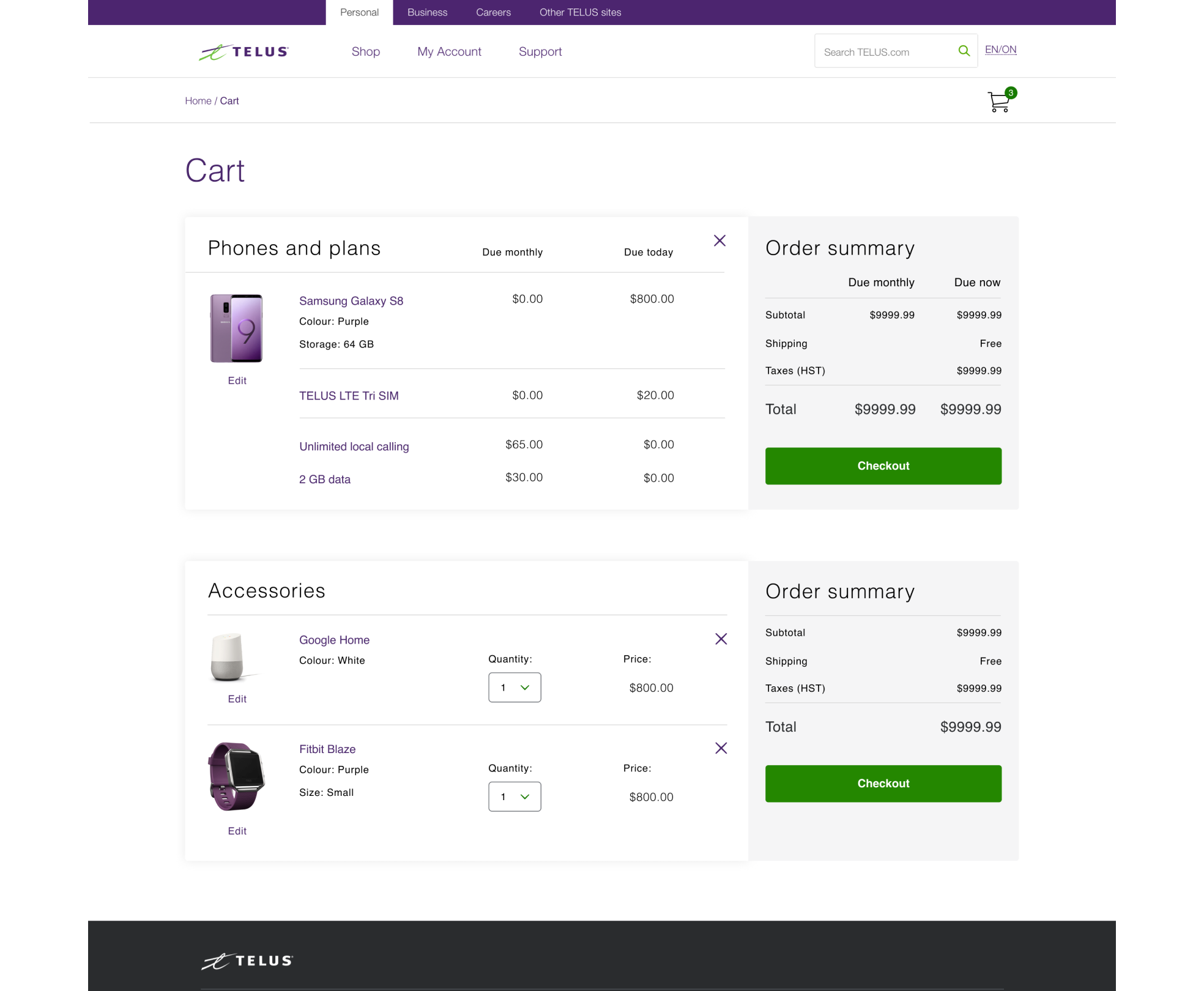Image resolution: width=1204 pixels, height=991 pixels.
Task: Open Fitbit Blaze quantity dropdown
Action: 515,796
